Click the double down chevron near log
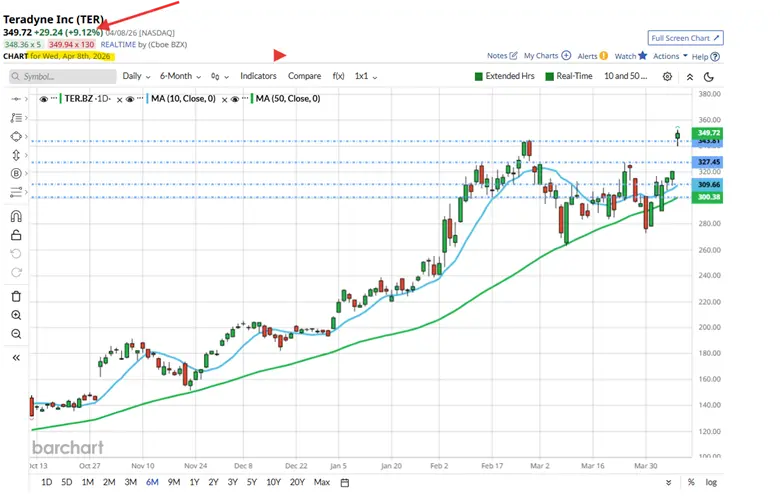Viewport: 780px width, 502px height. click(669, 482)
